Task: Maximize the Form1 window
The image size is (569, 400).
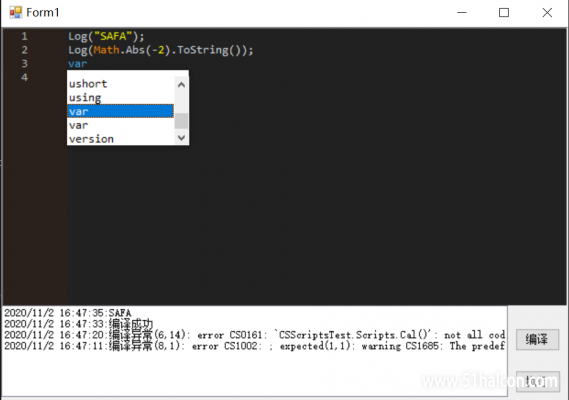Action: (x=504, y=13)
